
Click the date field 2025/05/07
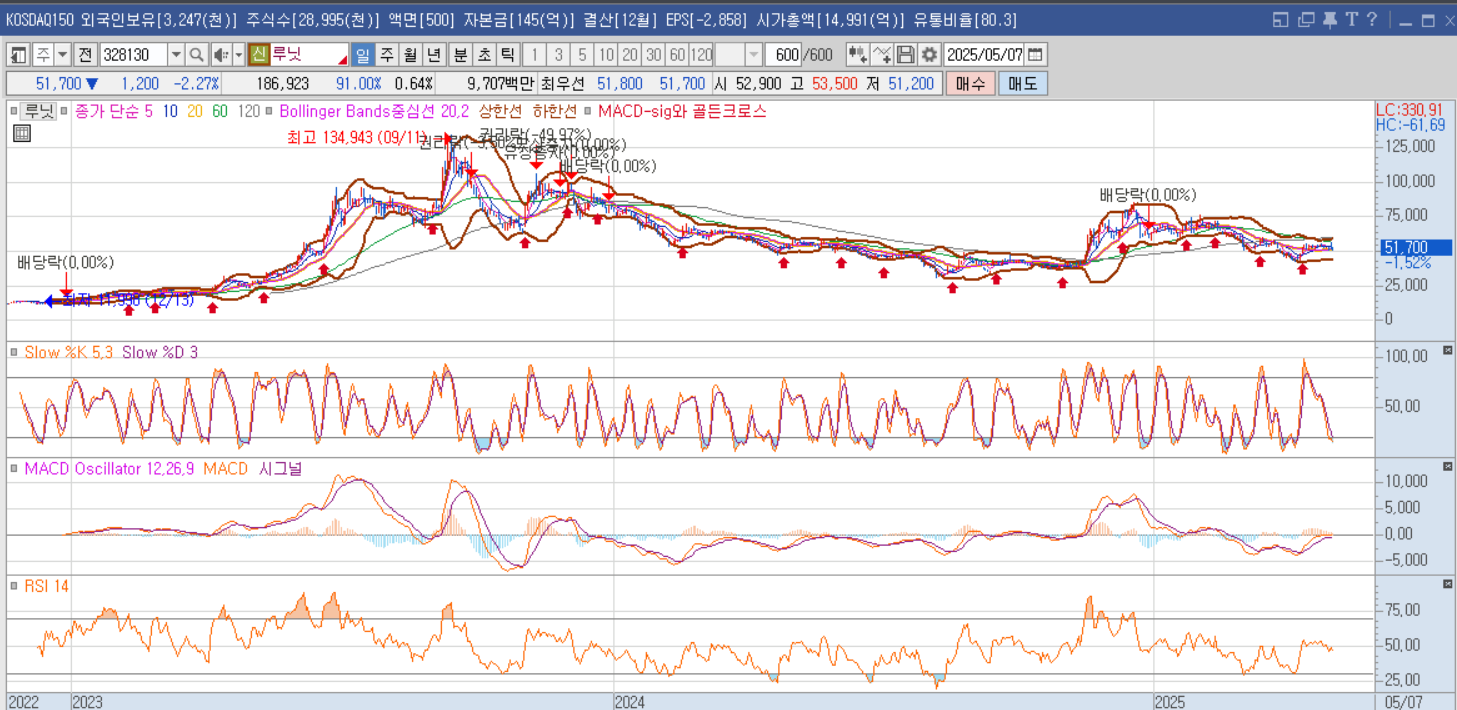984,55
